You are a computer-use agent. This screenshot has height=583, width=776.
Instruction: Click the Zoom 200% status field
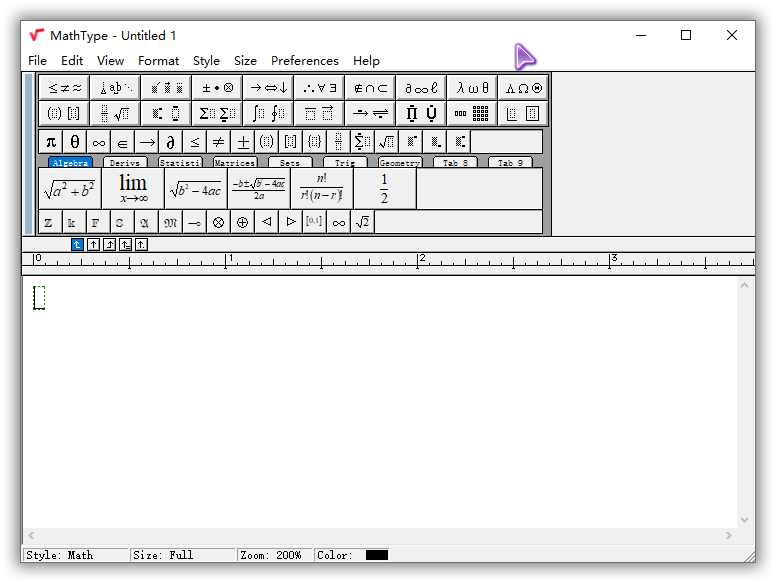coord(273,555)
